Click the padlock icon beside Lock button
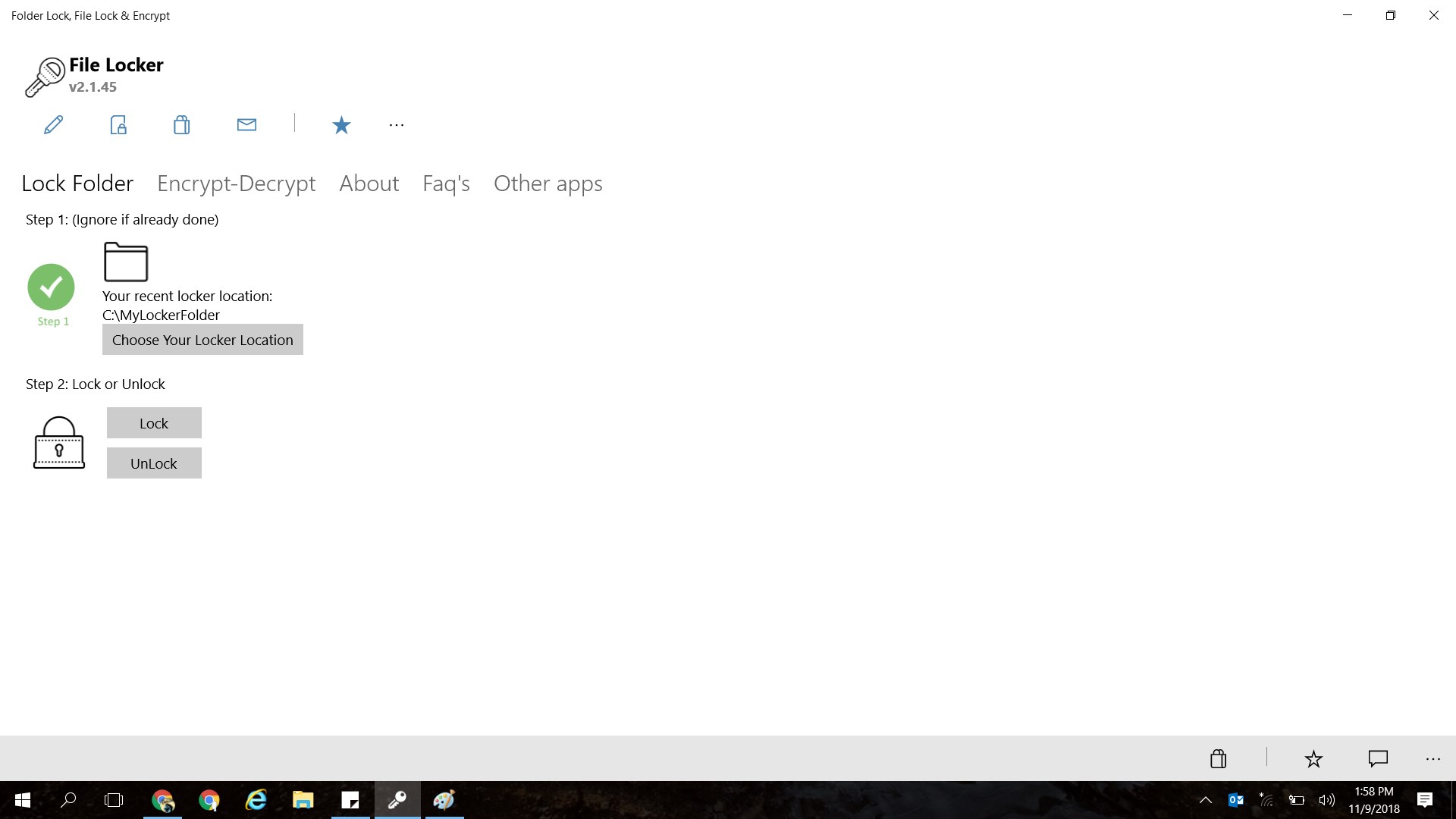 59,443
